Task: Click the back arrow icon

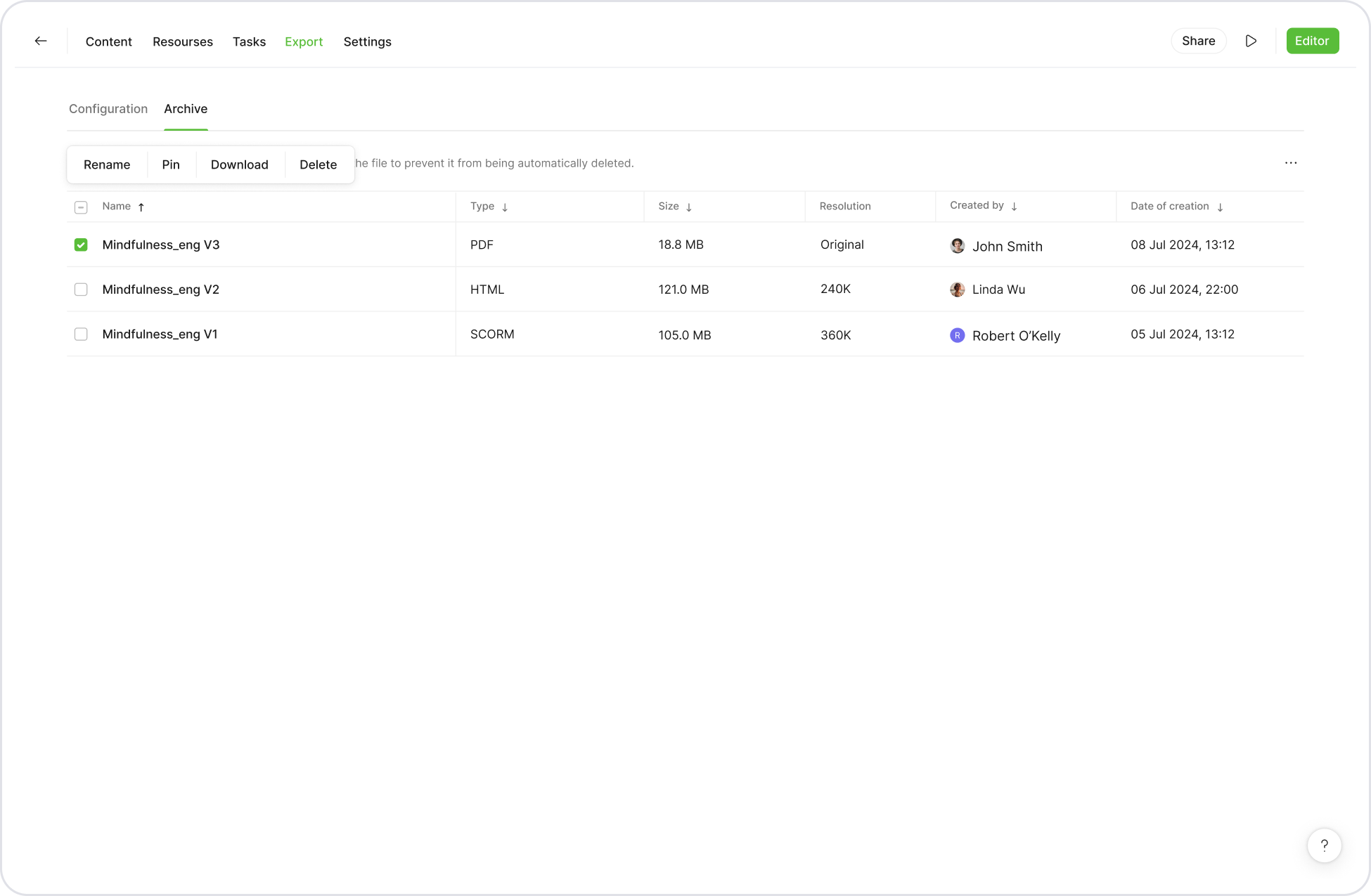Action: pos(41,41)
